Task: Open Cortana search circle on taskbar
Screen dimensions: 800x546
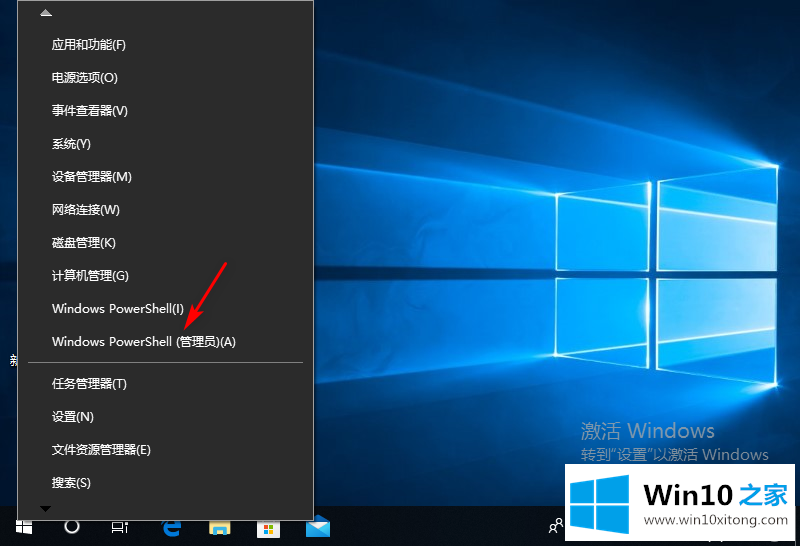Action: click(72, 527)
